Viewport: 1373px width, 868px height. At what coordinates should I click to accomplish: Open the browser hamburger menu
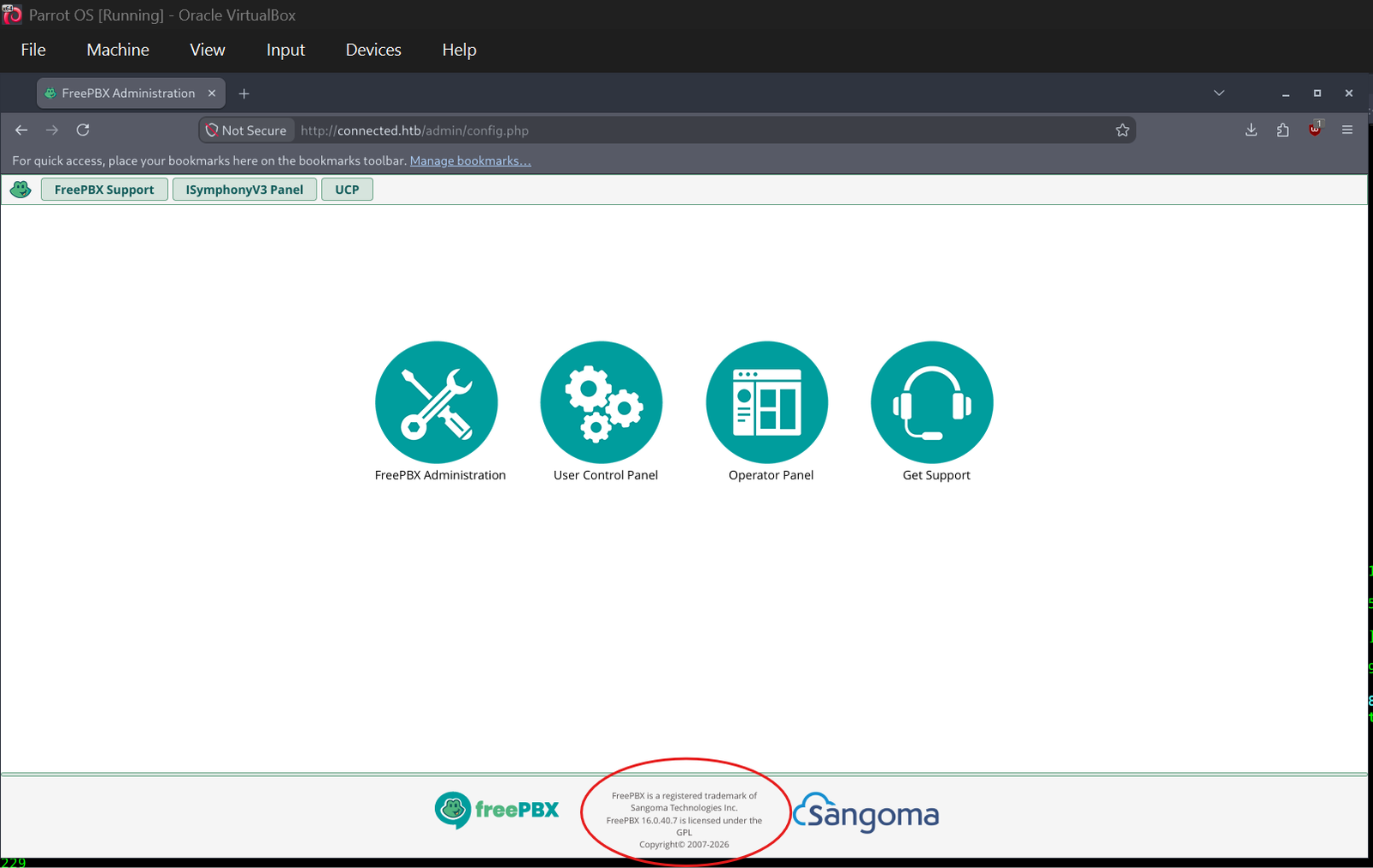1347,130
